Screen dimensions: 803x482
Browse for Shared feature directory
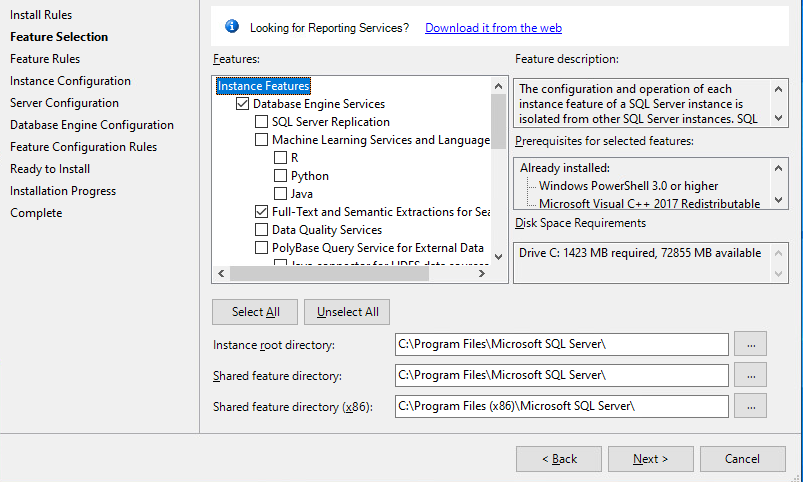750,375
